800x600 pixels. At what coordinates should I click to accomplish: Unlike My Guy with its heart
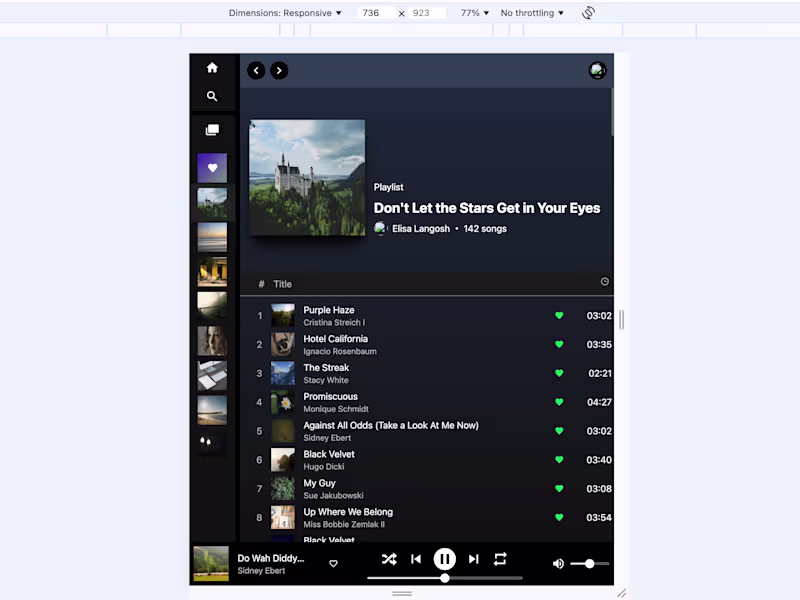(559, 489)
